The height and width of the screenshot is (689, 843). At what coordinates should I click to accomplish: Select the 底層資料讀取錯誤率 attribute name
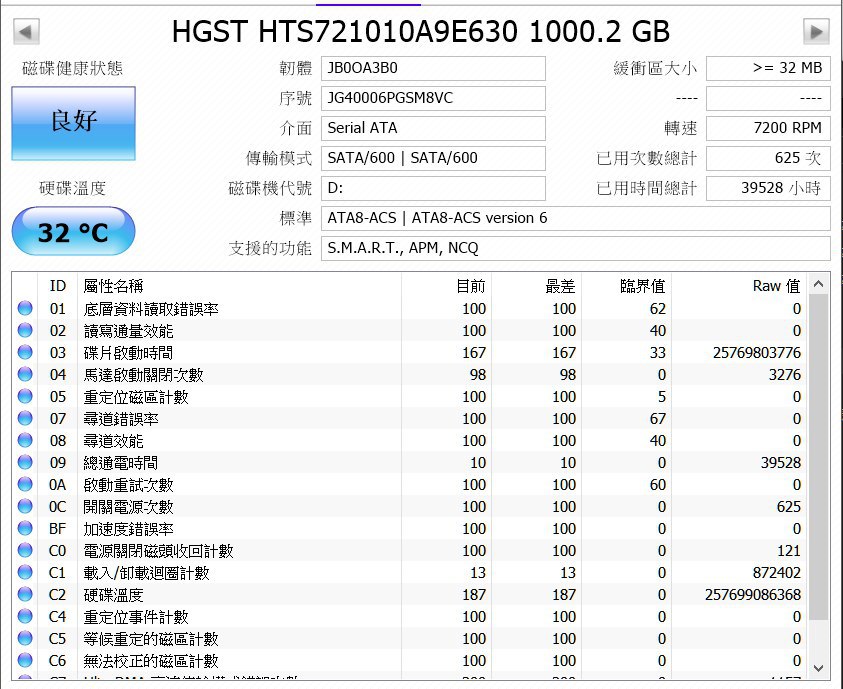(151, 309)
